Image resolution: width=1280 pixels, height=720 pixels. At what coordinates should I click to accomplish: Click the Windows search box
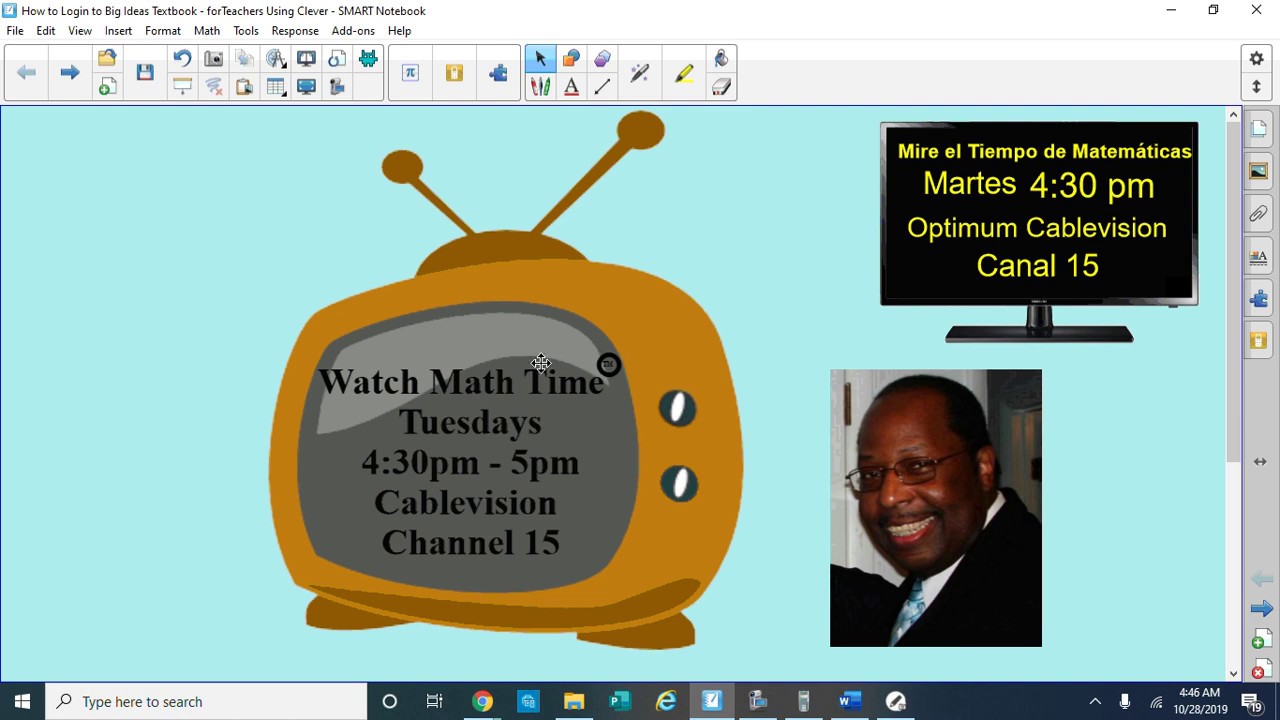point(207,701)
